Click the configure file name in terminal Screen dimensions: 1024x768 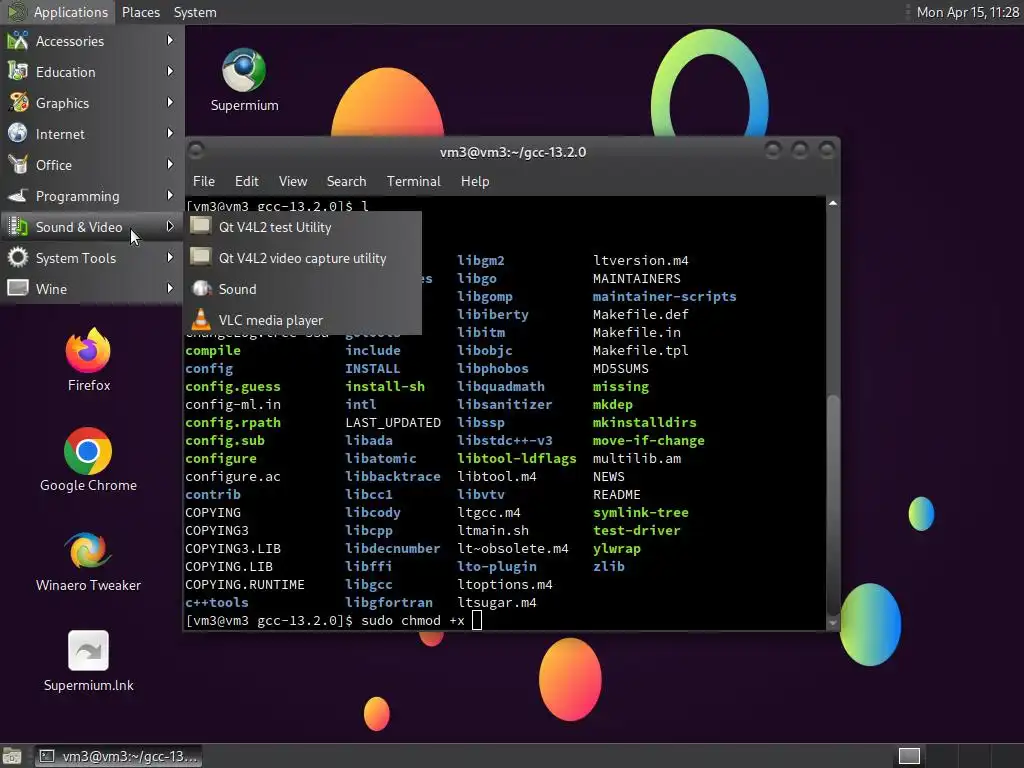[x=221, y=458]
